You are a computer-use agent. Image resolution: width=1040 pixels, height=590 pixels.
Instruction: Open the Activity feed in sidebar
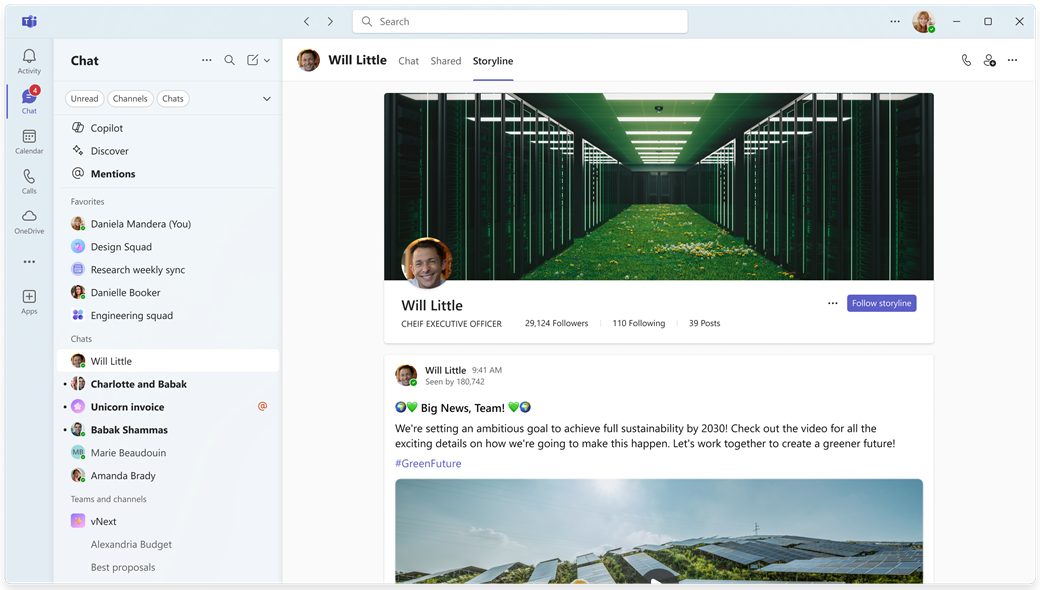29,61
